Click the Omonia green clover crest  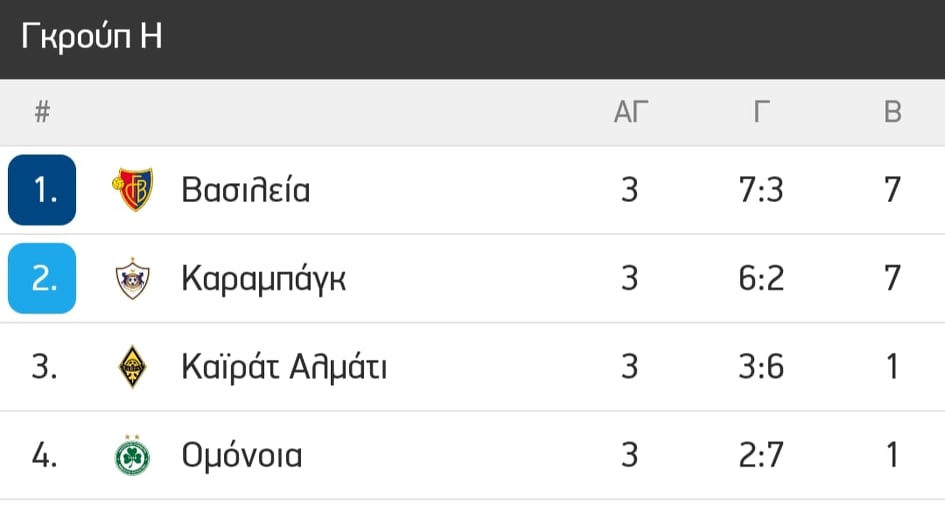[133, 455]
